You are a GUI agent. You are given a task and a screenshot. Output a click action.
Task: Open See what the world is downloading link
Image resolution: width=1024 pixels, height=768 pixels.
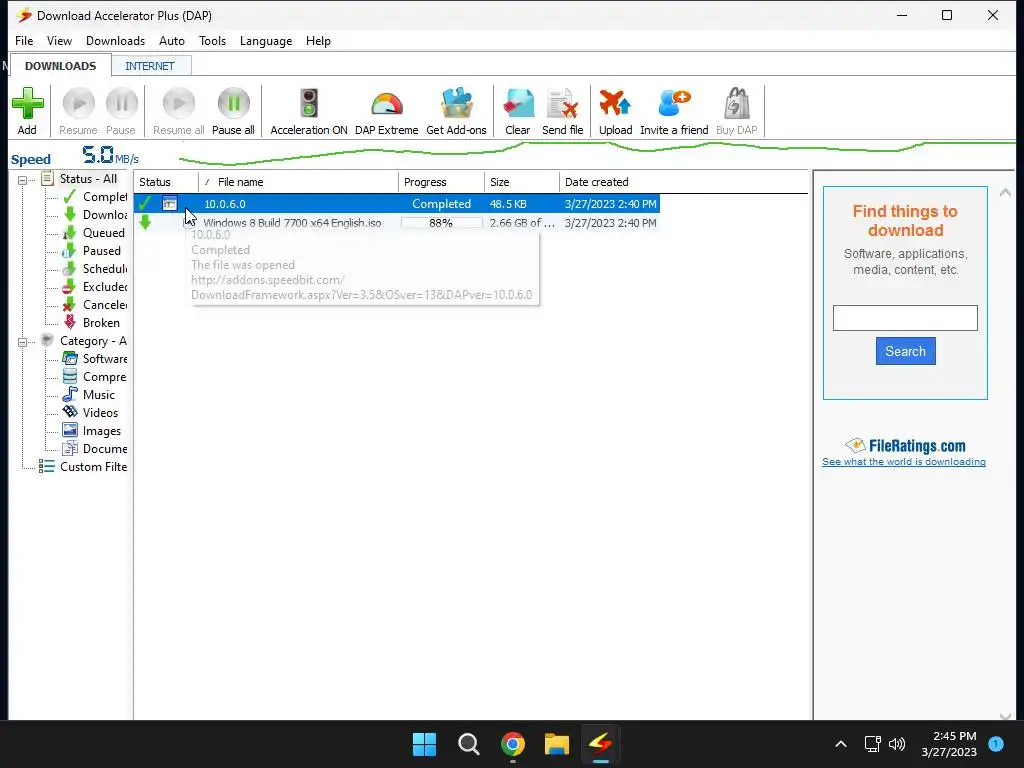[x=904, y=462]
